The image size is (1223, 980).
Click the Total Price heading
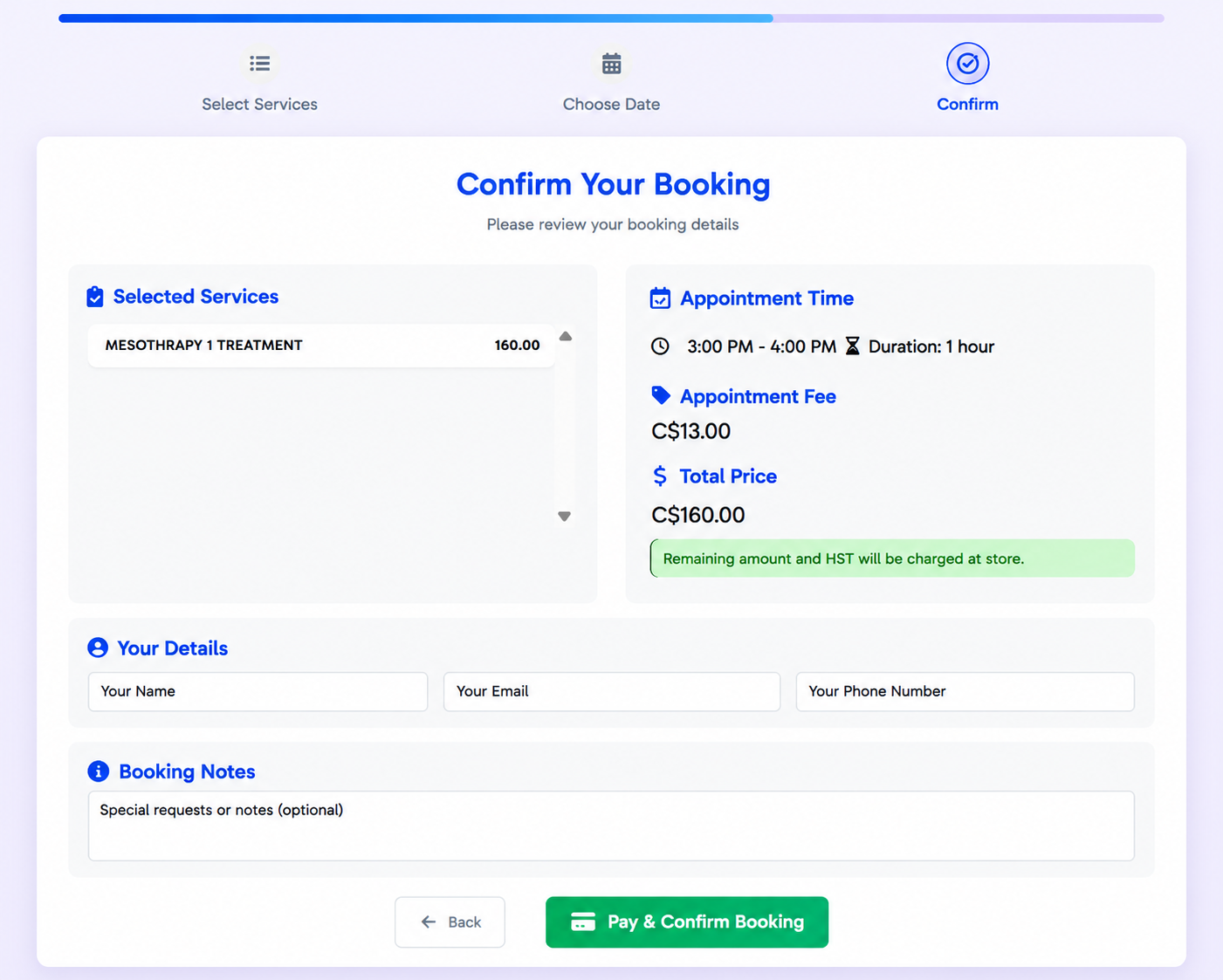coord(728,476)
